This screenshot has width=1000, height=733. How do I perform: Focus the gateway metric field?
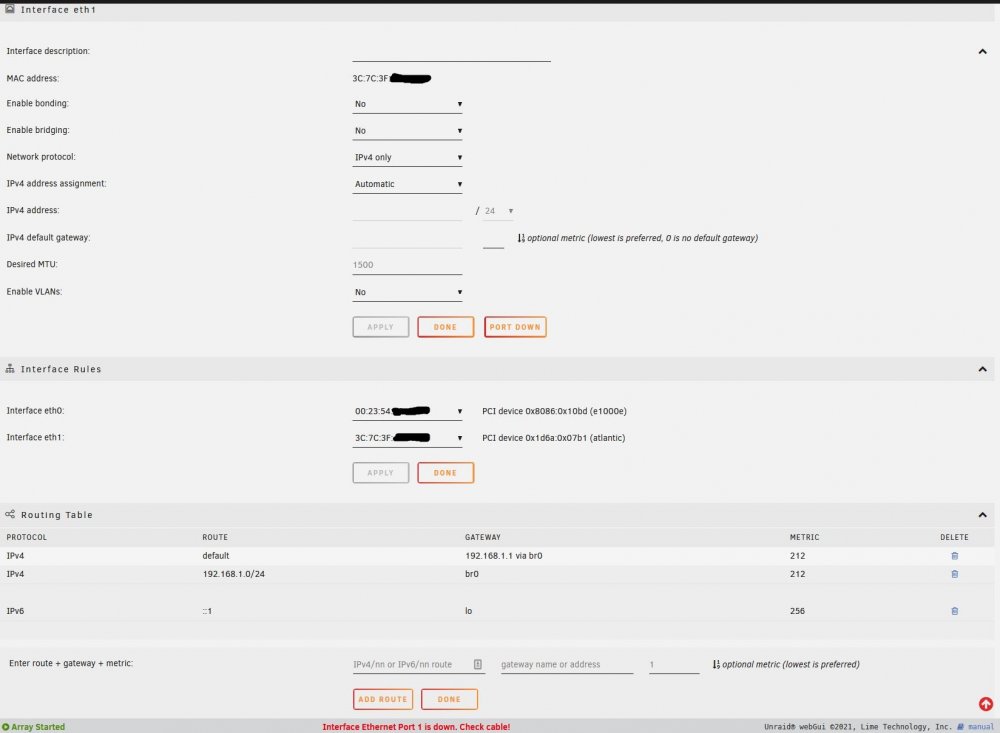(x=493, y=239)
